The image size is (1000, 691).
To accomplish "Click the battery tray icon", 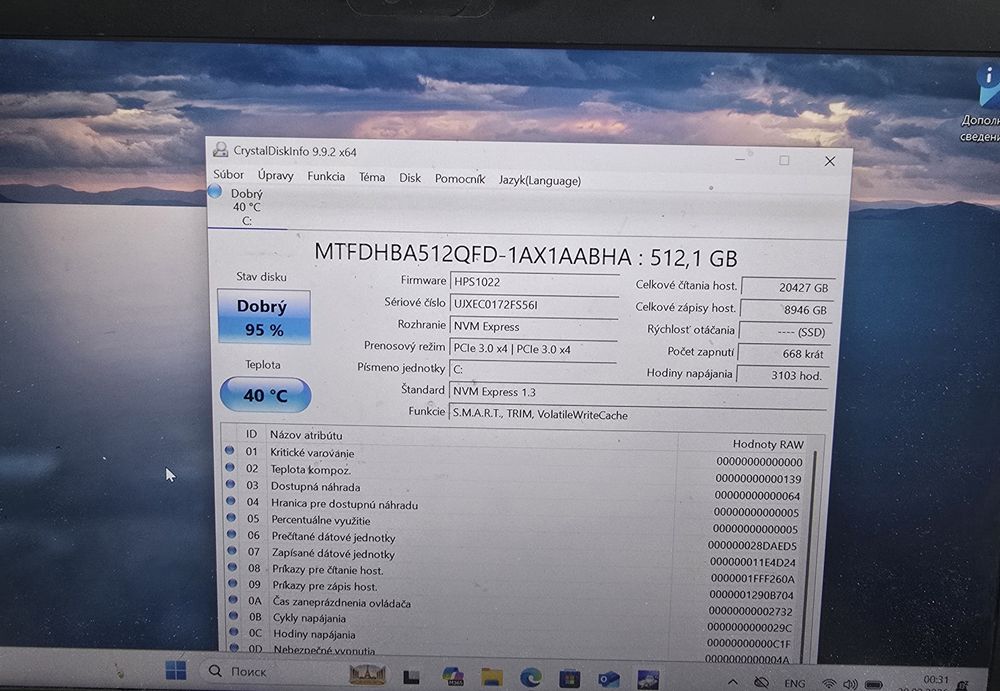I will pos(873,685).
